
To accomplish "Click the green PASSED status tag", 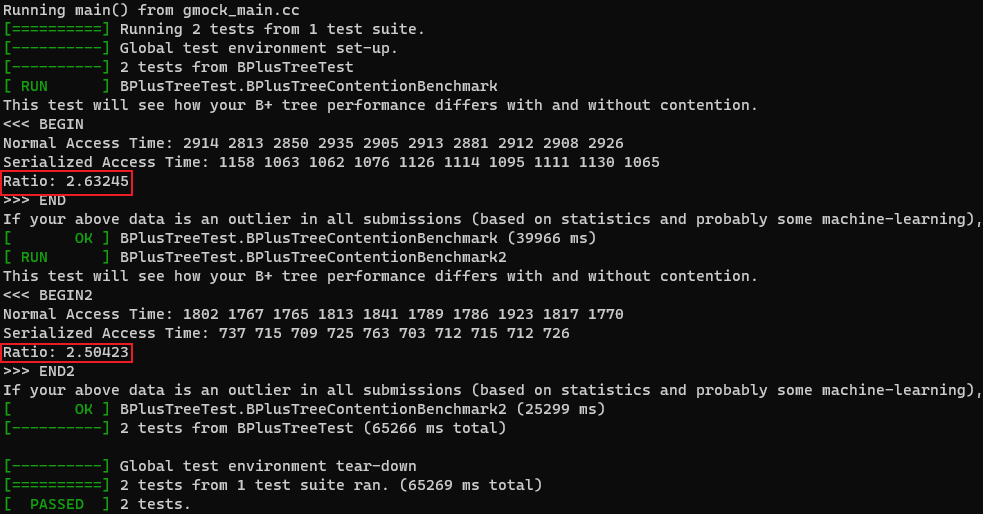I will point(56,504).
